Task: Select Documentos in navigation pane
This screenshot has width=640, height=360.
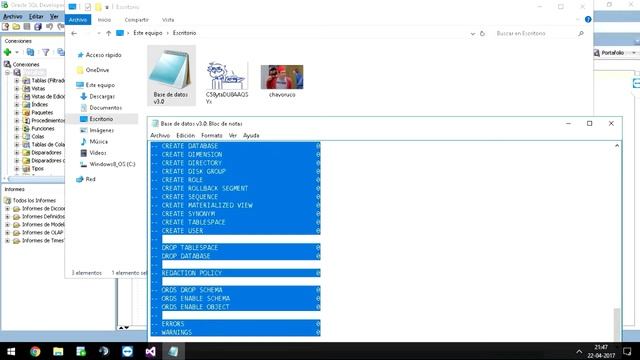Action: click(x=105, y=108)
